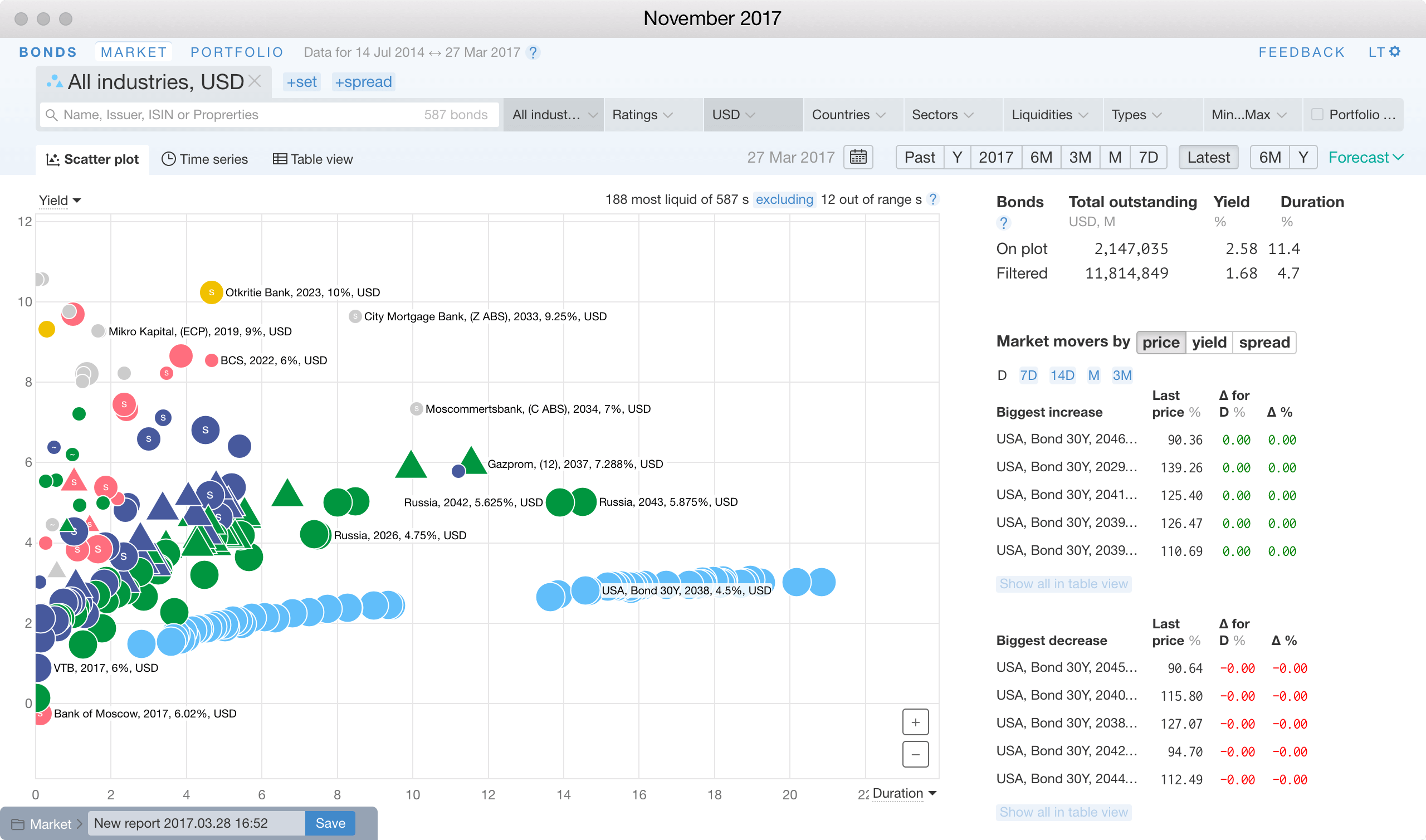Select the Bank of Moscow 2017 red dot
Viewport: 1426px width, 840px height.
(42, 715)
